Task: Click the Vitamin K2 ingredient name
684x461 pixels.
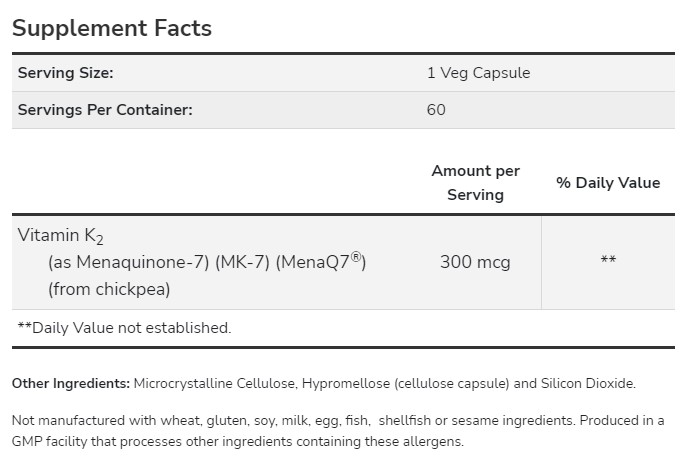Action: click(x=61, y=236)
